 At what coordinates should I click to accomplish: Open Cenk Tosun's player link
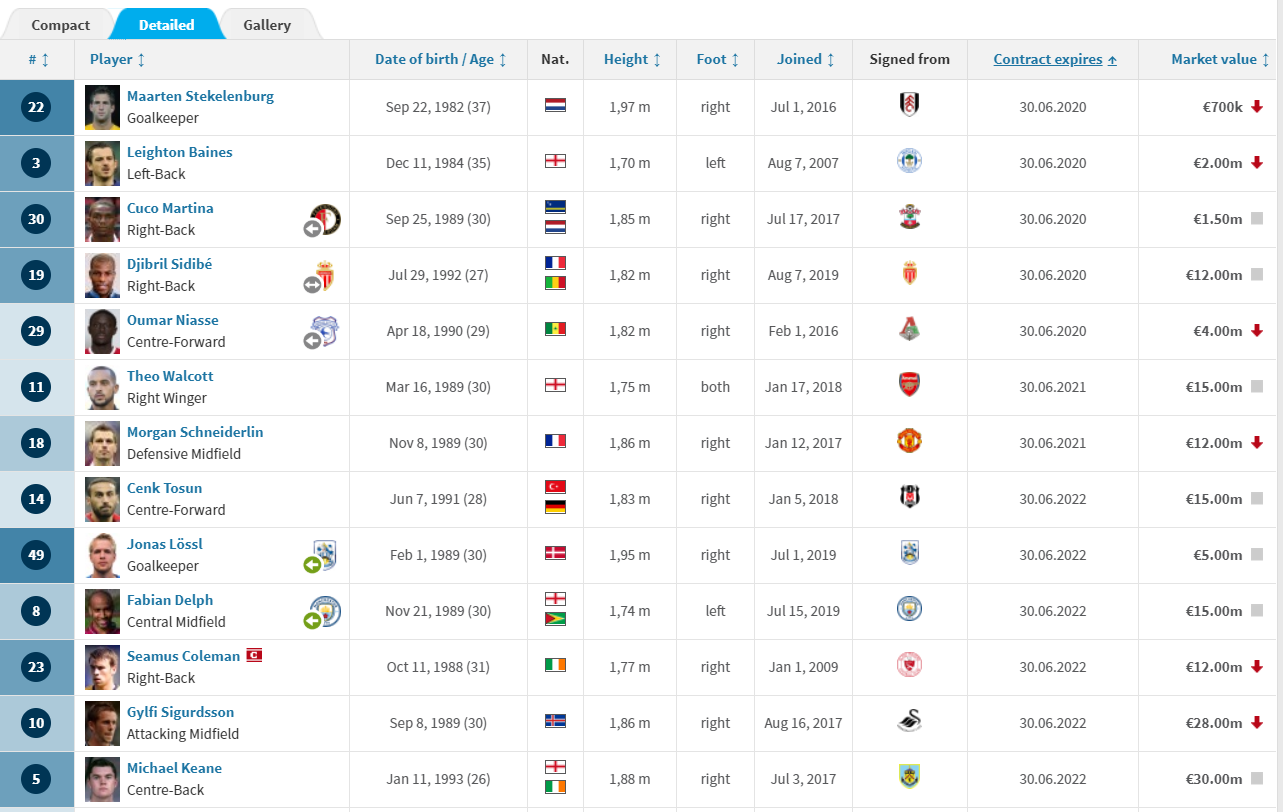164,488
